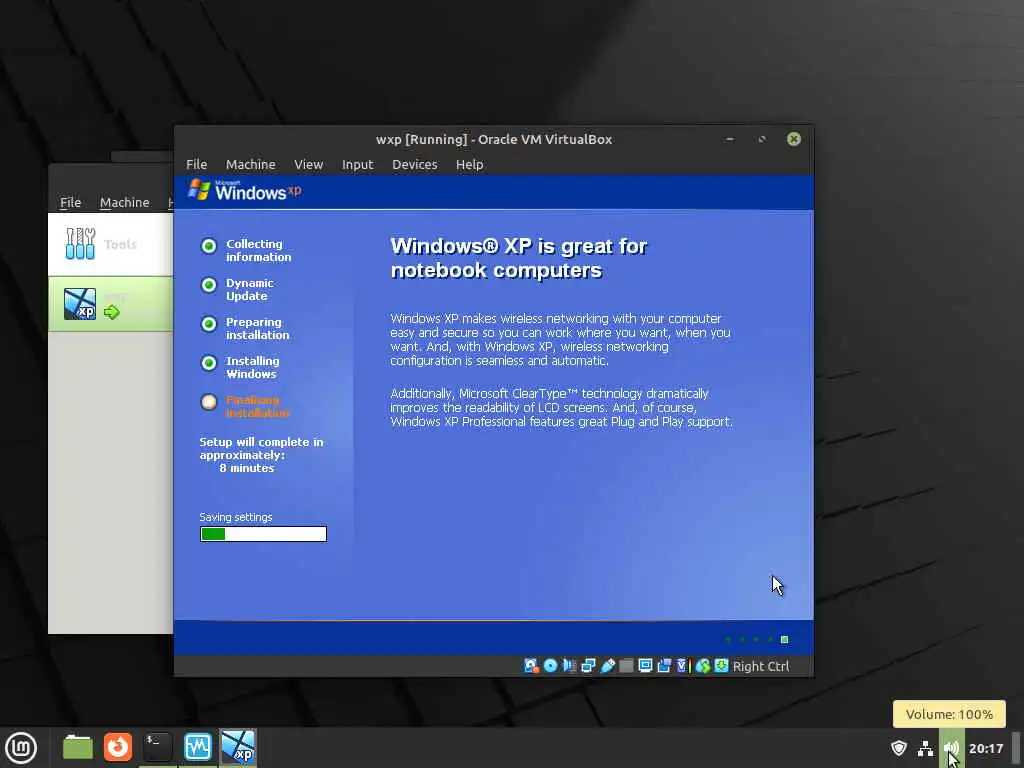Click the keyboard capture indicator beside Right Ctrl
Viewport: 1024px width, 768px height.
point(721,665)
